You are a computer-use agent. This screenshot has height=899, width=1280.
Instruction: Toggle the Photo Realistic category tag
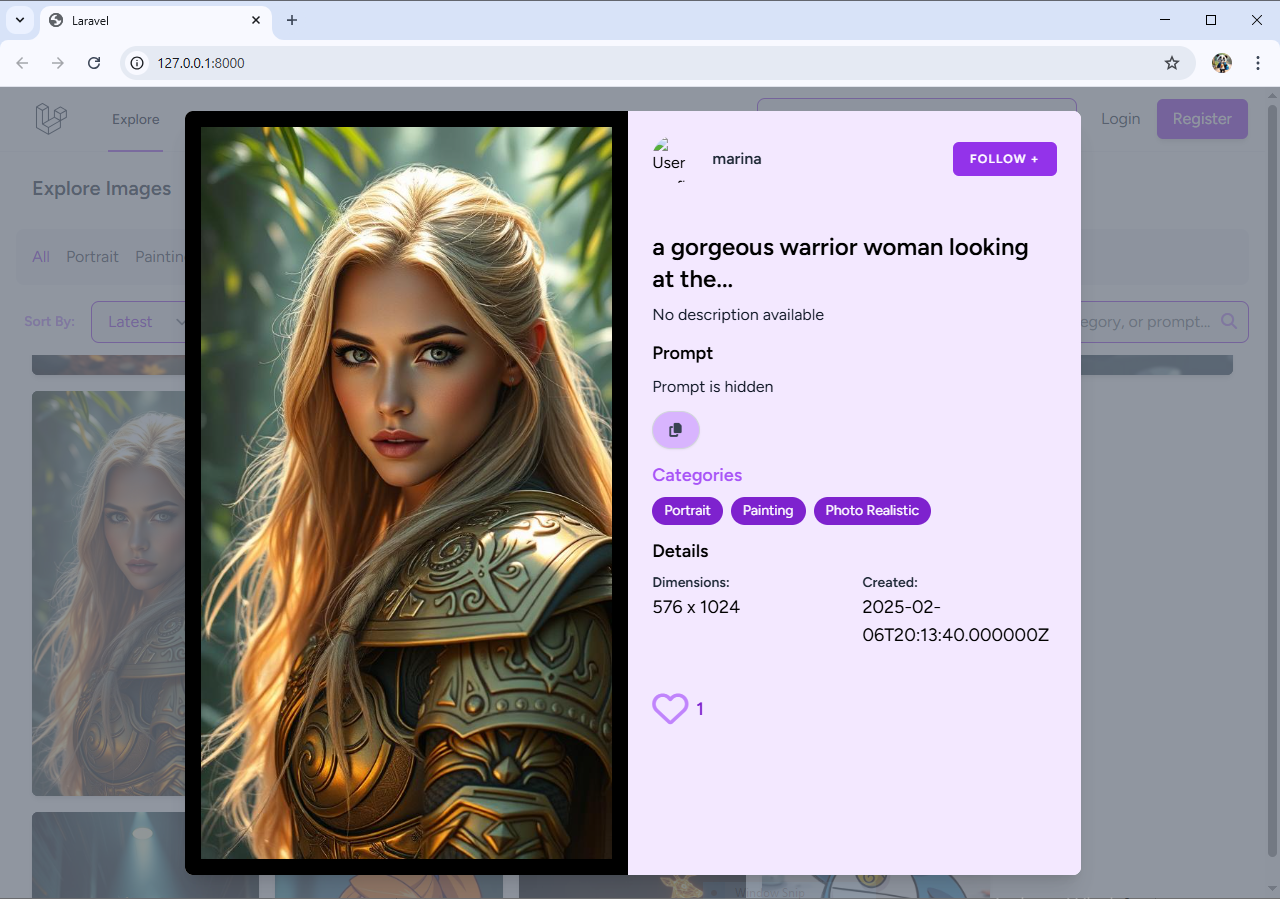pyautogui.click(x=872, y=510)
